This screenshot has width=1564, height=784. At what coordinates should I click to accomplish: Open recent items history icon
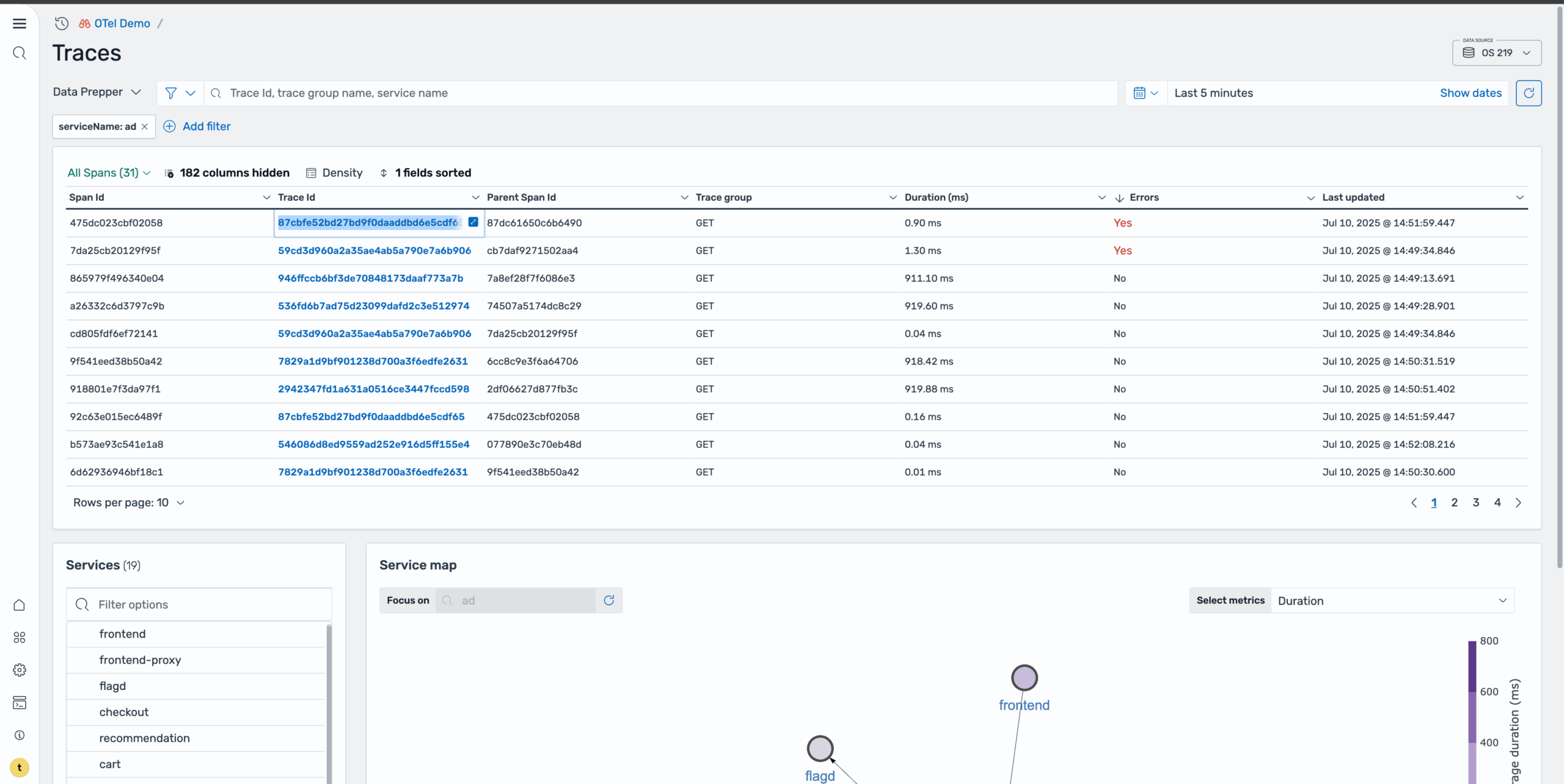(x=61, y=23)
